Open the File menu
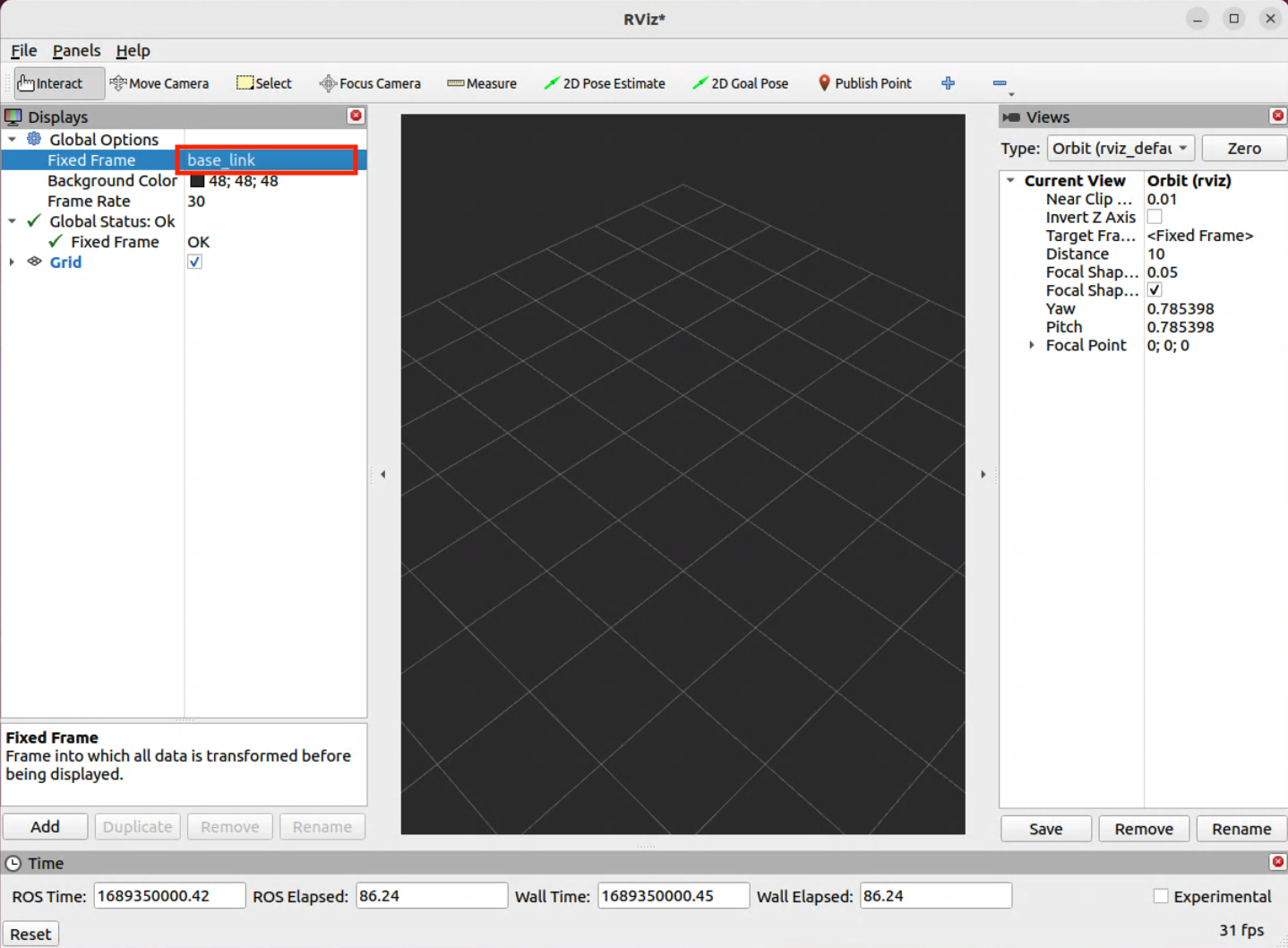This screenshot has width=1288, height=948. [23, 50]
